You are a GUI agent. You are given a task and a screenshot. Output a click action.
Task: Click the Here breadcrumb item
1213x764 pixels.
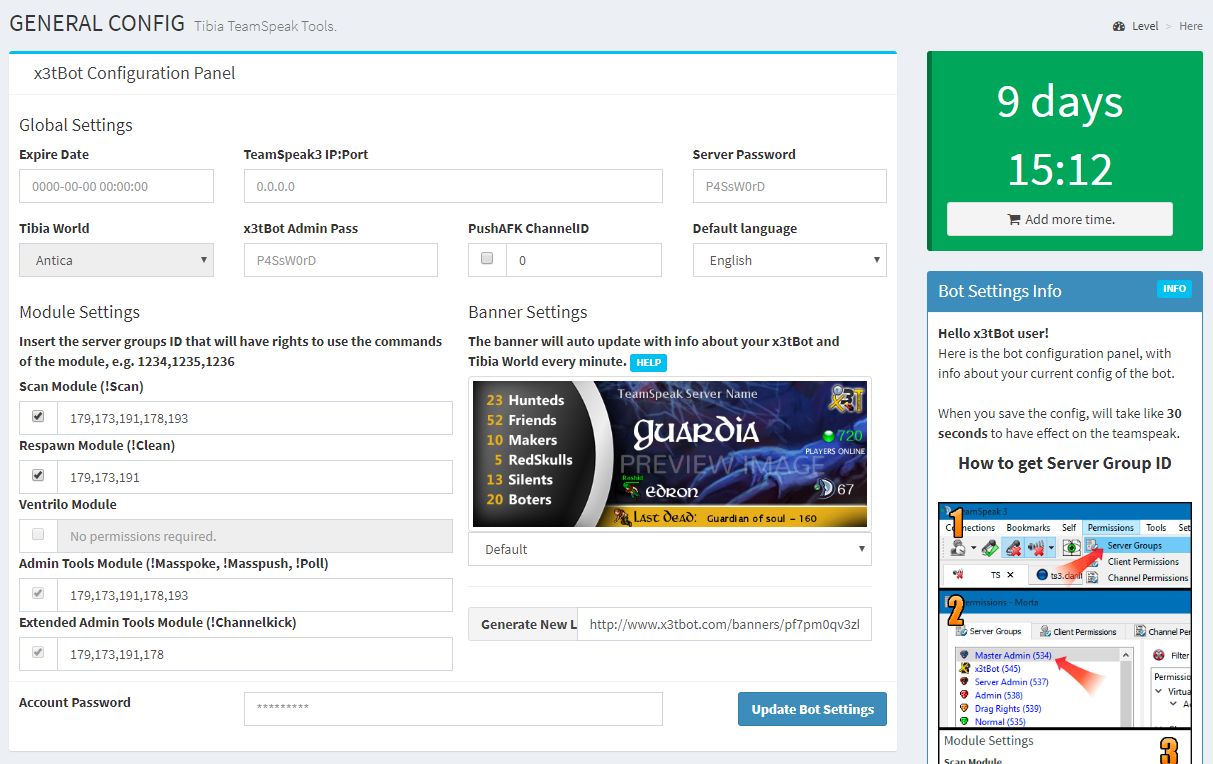1191,26
